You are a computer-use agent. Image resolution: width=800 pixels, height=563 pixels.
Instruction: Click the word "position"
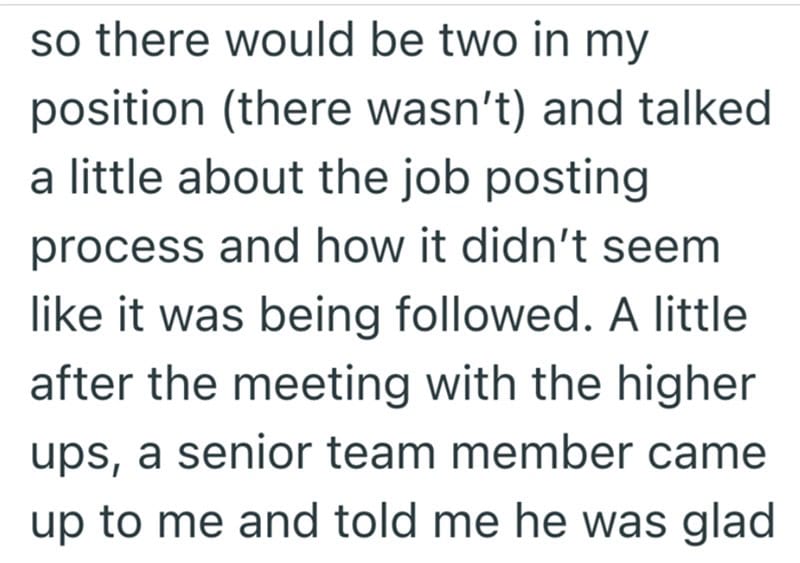pos(113,112)
